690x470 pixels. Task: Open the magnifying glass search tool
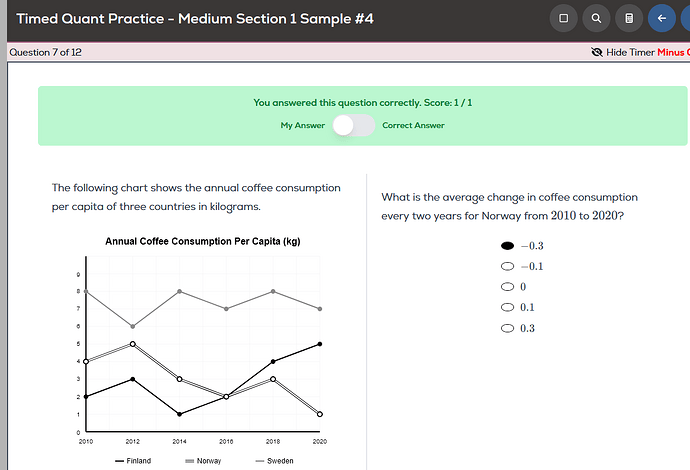(x=596, y=18)
